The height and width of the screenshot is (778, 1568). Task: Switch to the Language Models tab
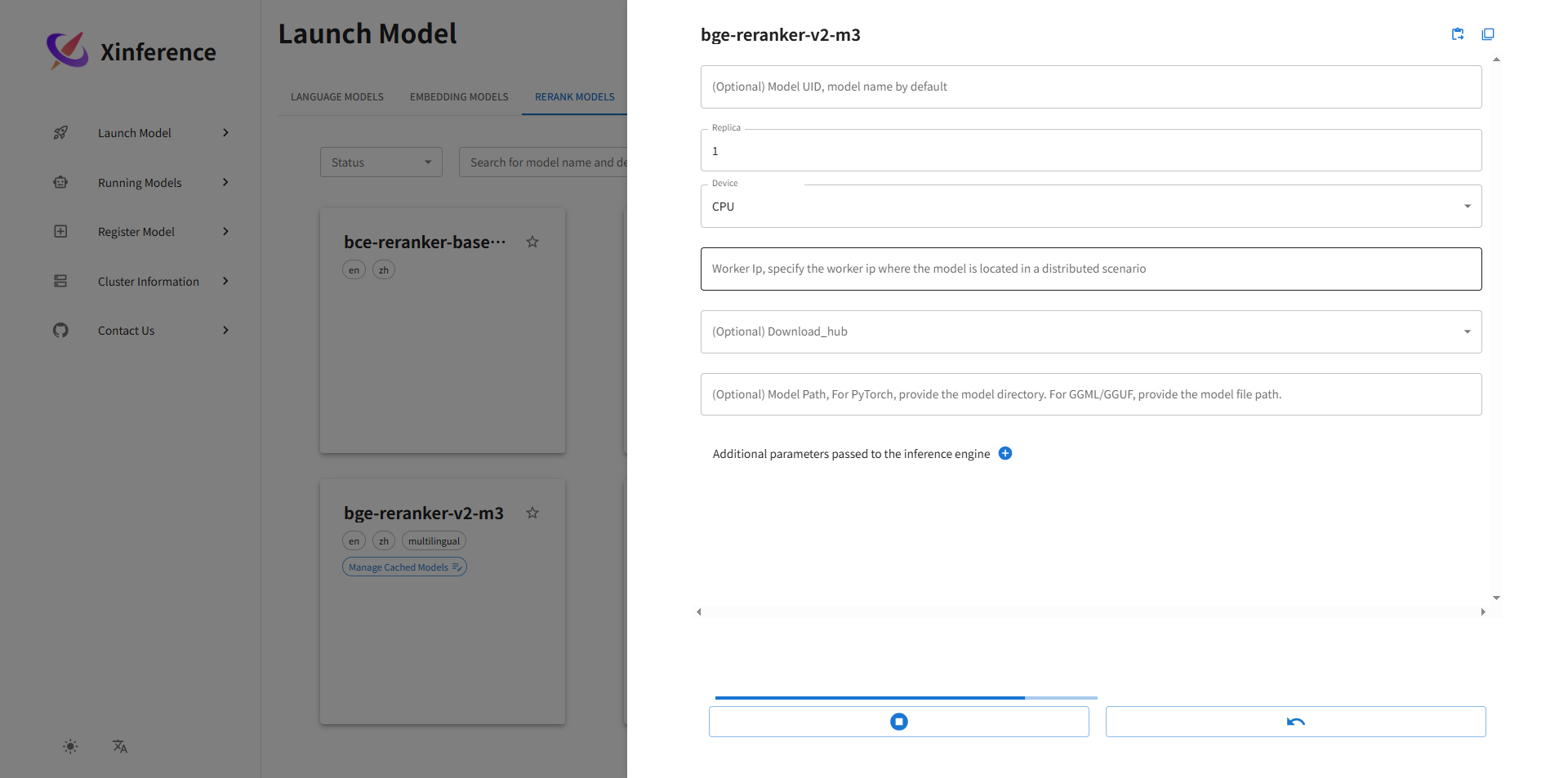tap(336, 97)
